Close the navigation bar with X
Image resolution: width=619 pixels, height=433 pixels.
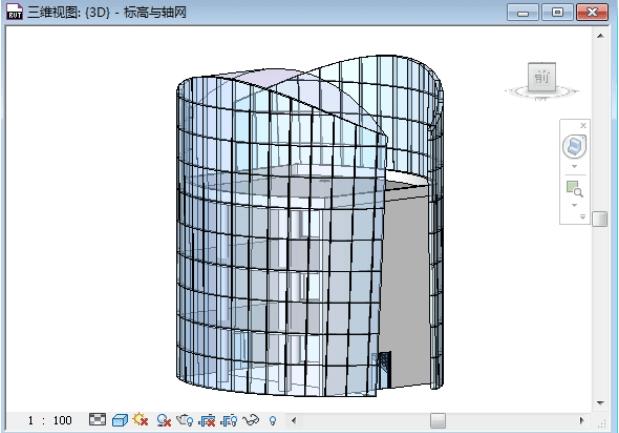[x=584, y=125]
